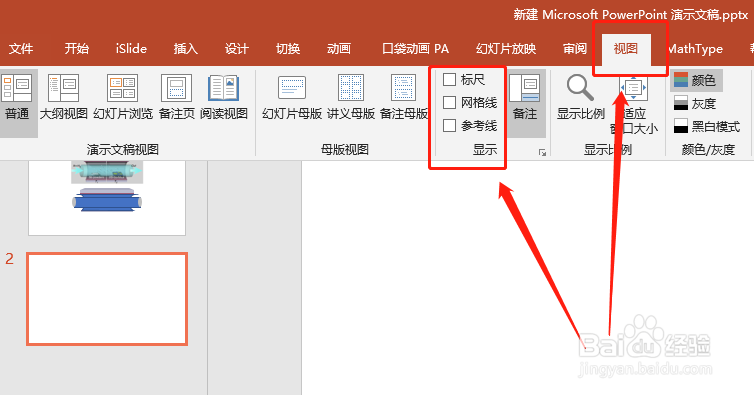Open the MathType tab
754x395 pixels.
point(695,49)
